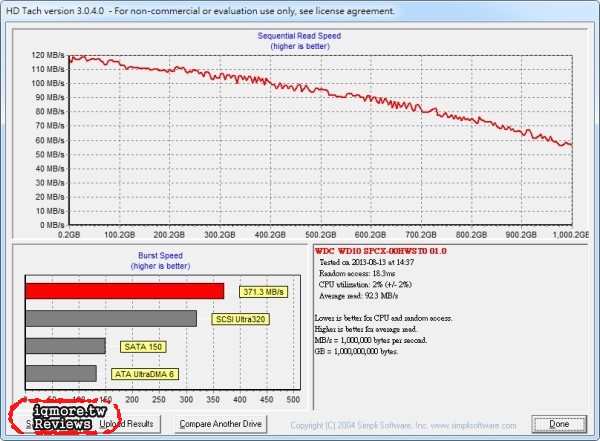The width and height of the screenshot is (600, 441).
Task: Click the 300.2GB axis label
Action: 220,235
